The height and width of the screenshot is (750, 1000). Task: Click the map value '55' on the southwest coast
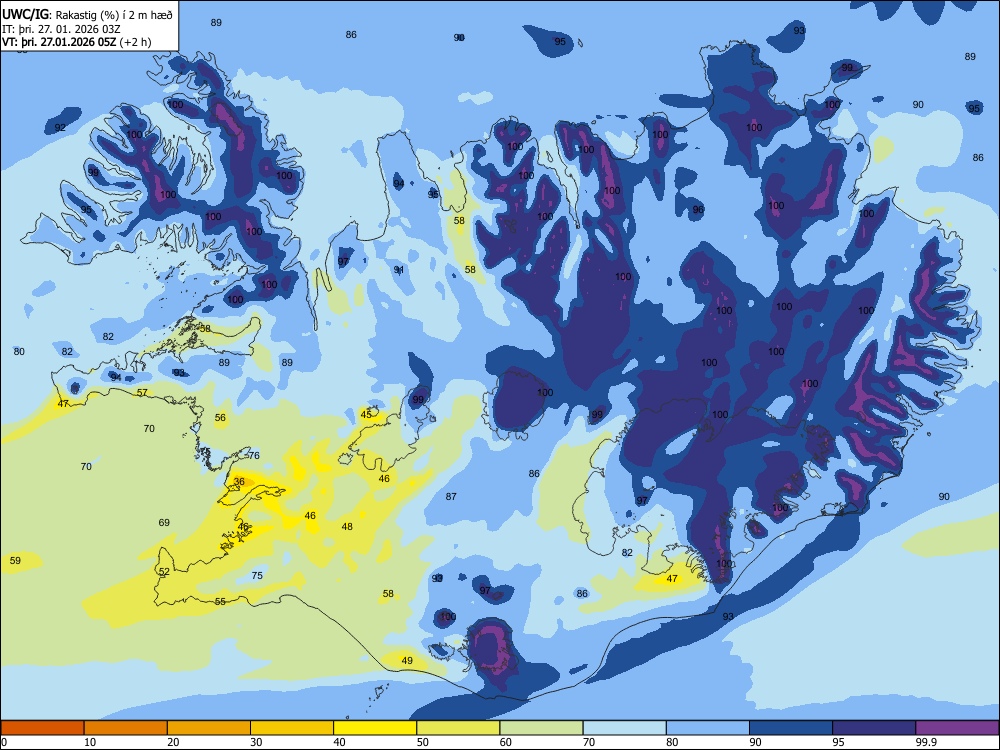[220, 601]
